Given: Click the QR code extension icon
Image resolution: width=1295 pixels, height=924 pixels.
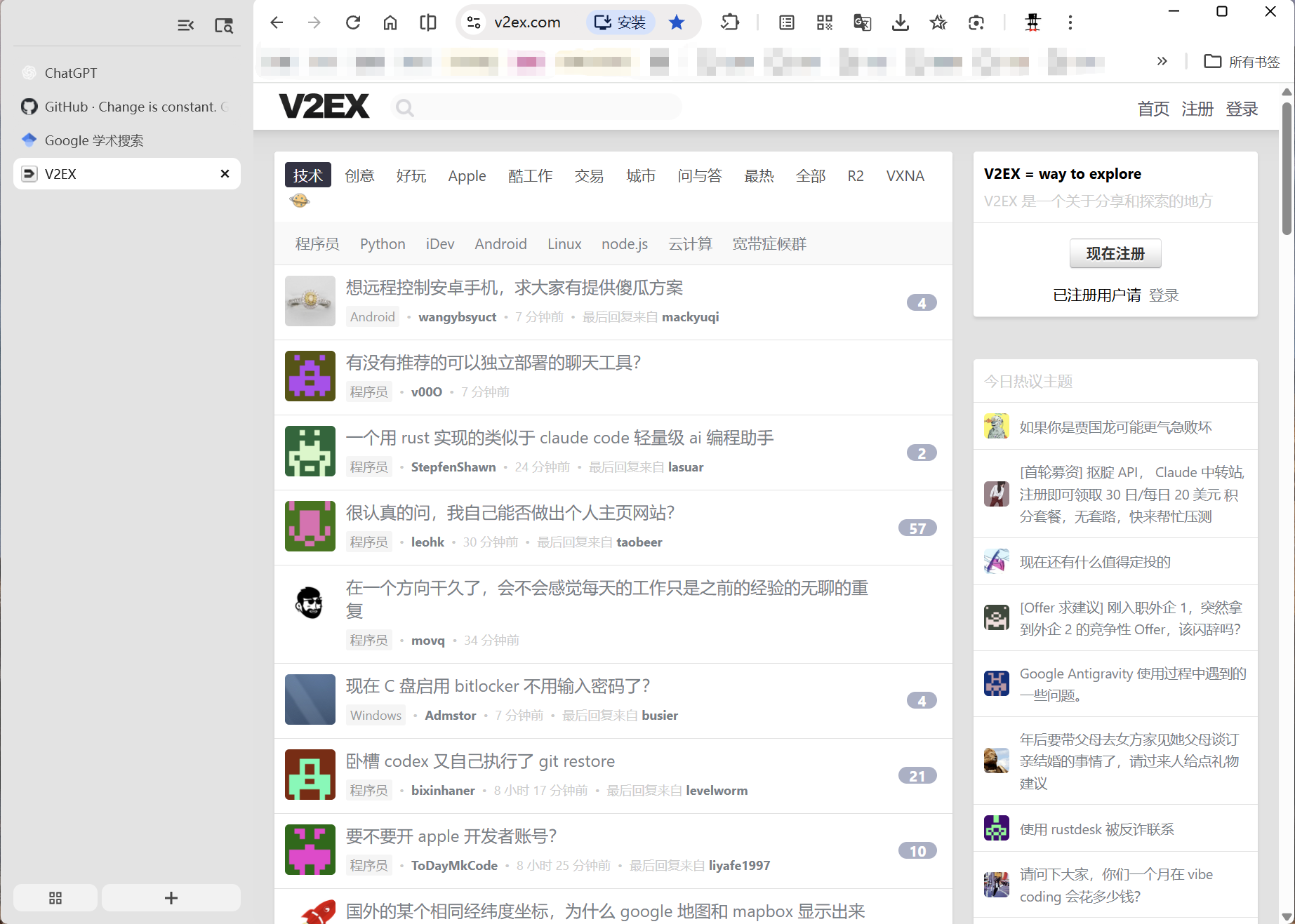Looking at the screenshot, I should [x=824, y=22].
